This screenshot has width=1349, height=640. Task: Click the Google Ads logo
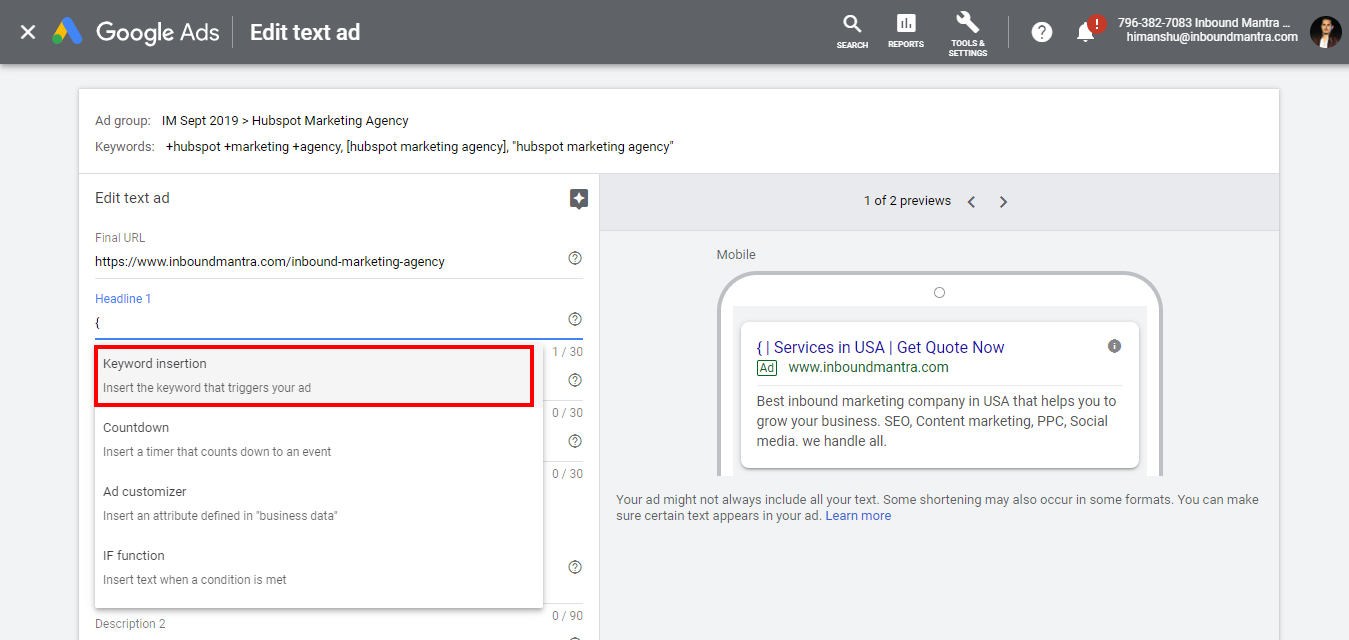point(136,32)
